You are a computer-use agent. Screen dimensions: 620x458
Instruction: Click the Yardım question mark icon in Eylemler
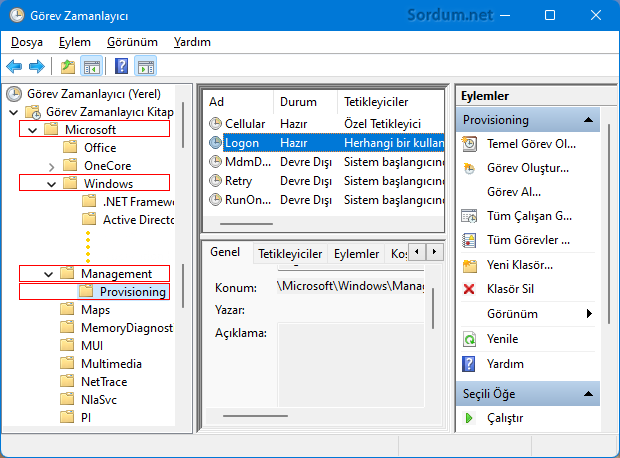[469, 364]
